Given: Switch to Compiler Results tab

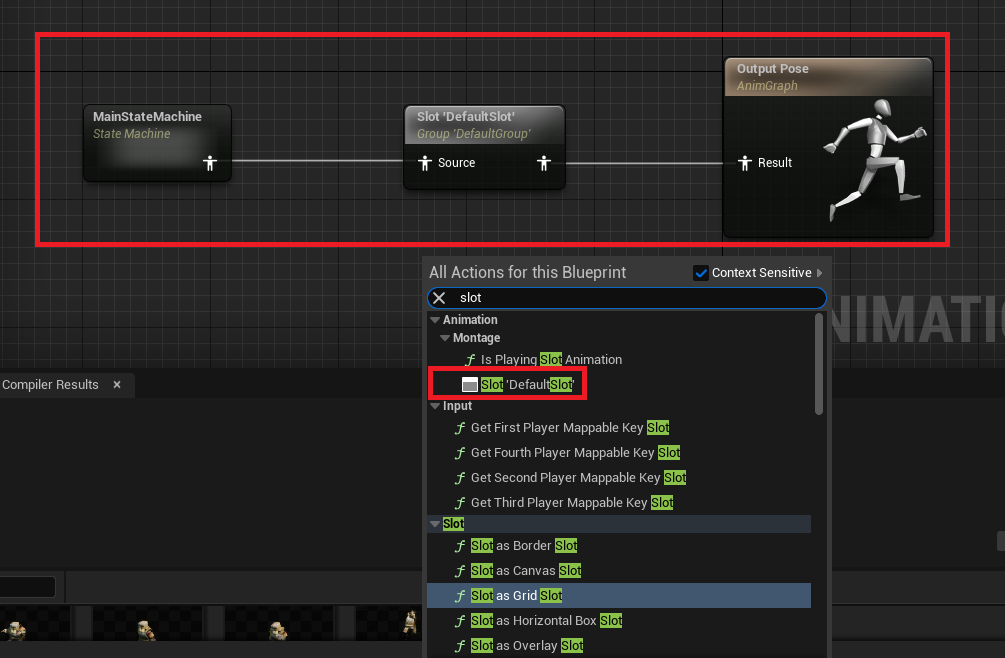Looking at the screenshot, I should click(x=50, y=384).
